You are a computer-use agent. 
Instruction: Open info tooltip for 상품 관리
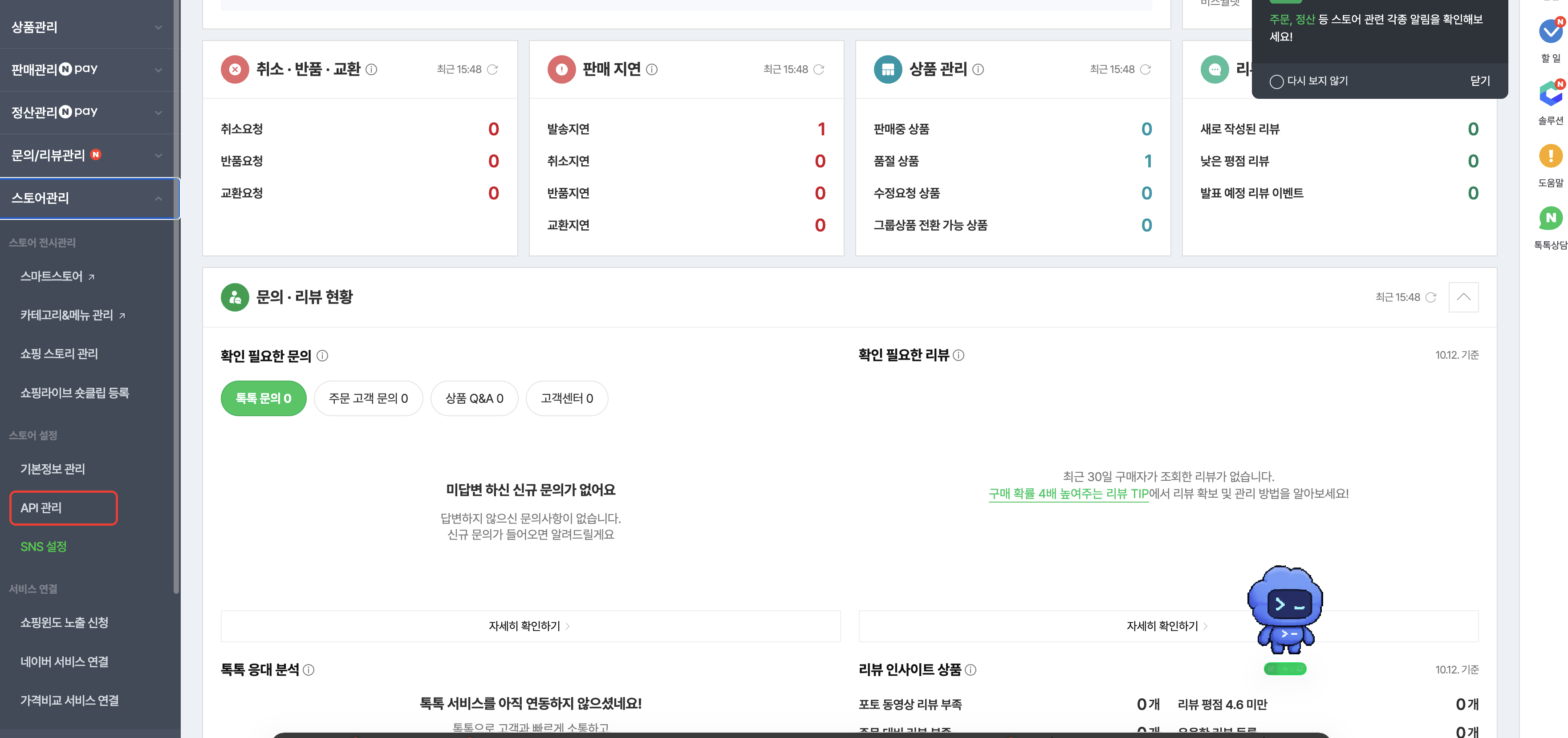coord(978,69)
